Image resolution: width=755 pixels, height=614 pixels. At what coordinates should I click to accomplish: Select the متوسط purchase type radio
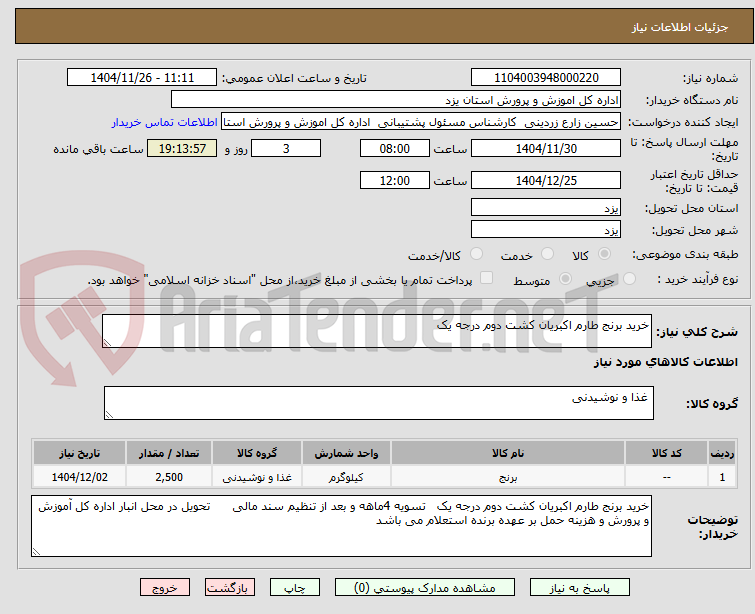coord(565,279)
